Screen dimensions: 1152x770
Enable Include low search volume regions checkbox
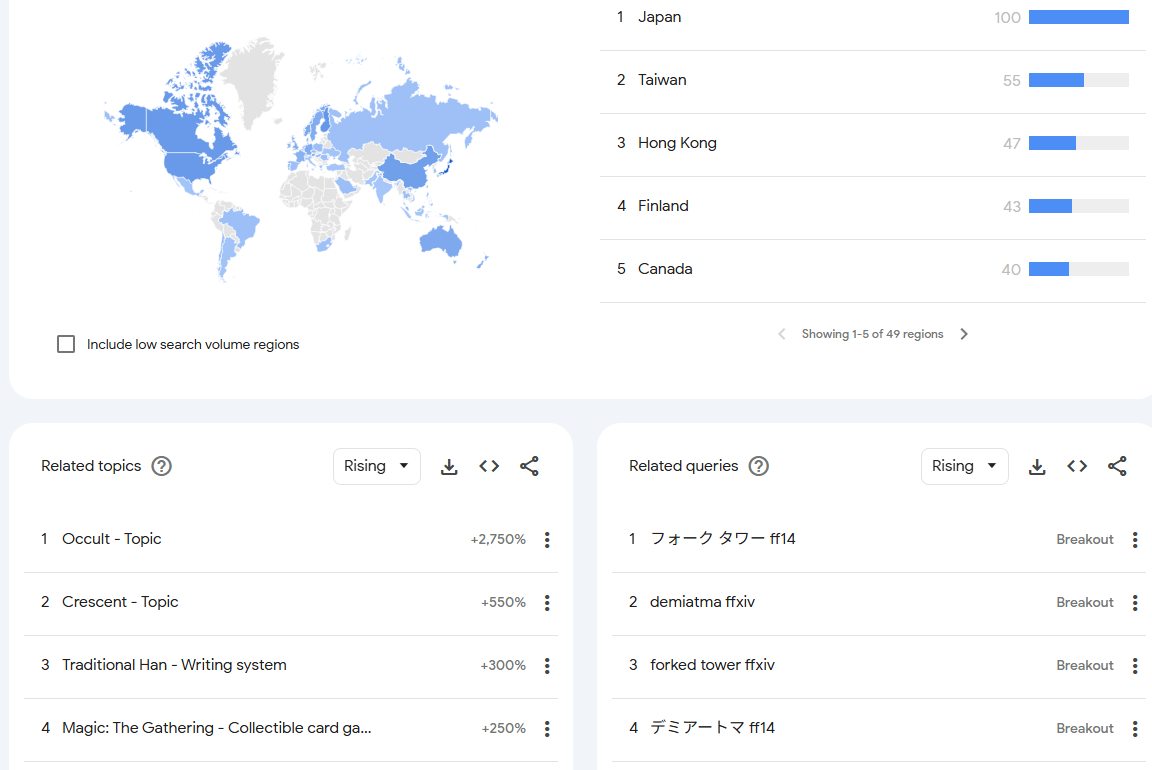tap(66, 344)
